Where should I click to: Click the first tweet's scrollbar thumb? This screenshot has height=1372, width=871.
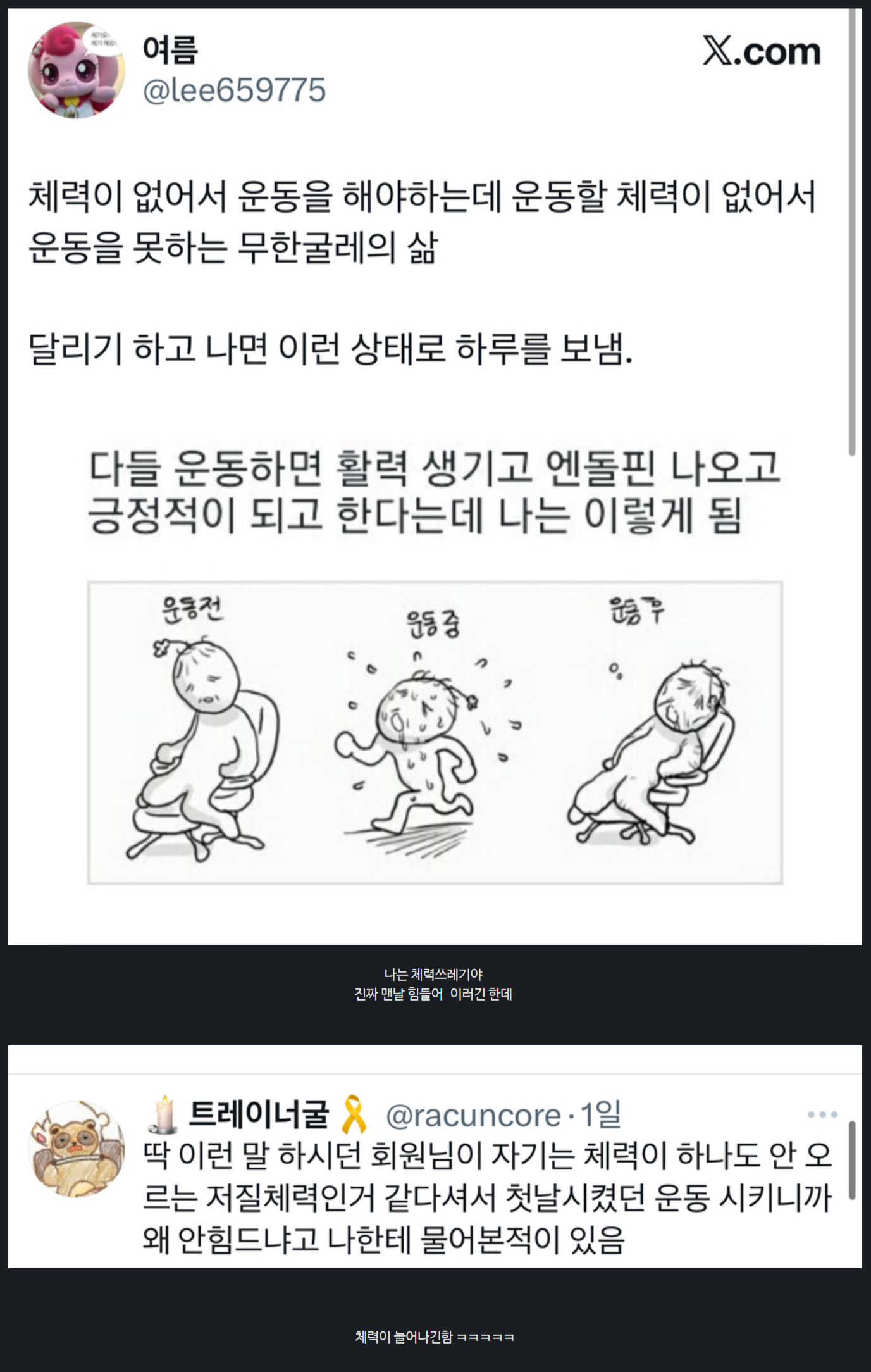coord(852,232)
